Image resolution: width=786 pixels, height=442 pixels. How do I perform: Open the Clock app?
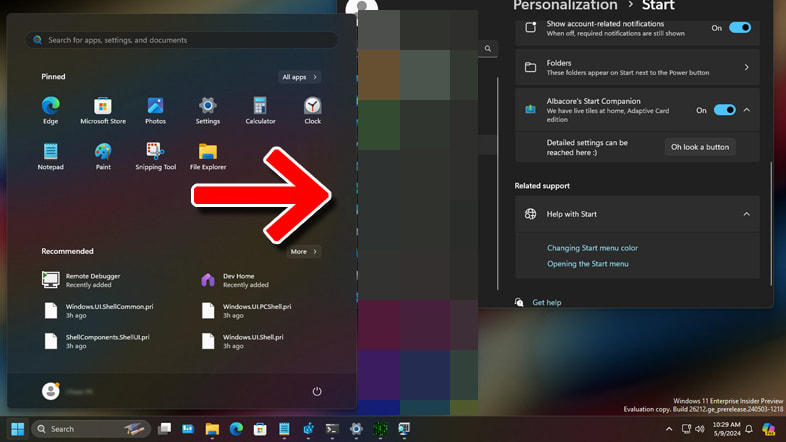pos(312,108)
